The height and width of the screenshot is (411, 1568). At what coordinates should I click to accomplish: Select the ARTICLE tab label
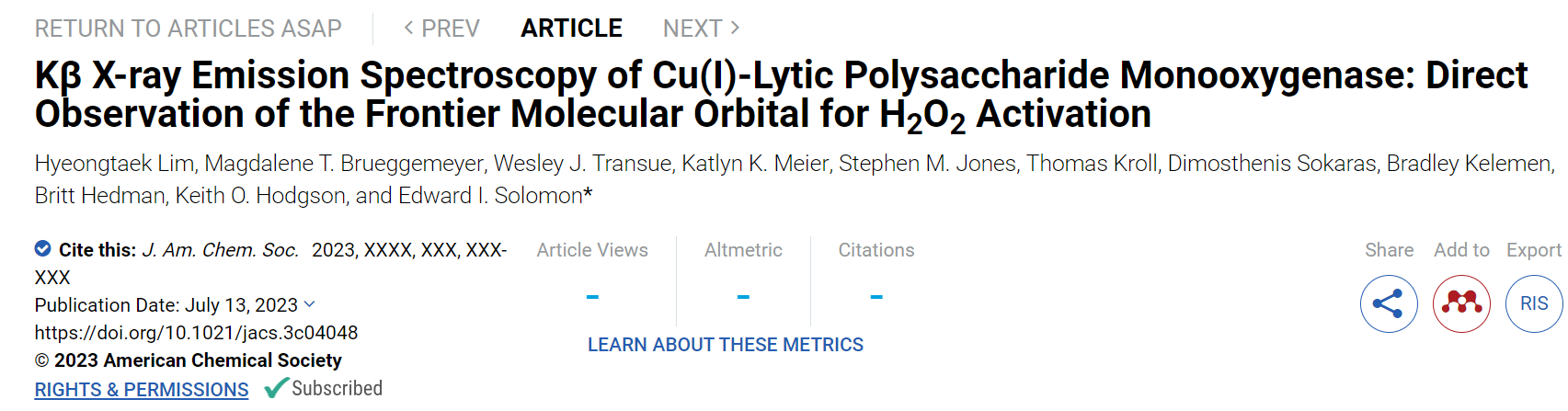point(571,29)
